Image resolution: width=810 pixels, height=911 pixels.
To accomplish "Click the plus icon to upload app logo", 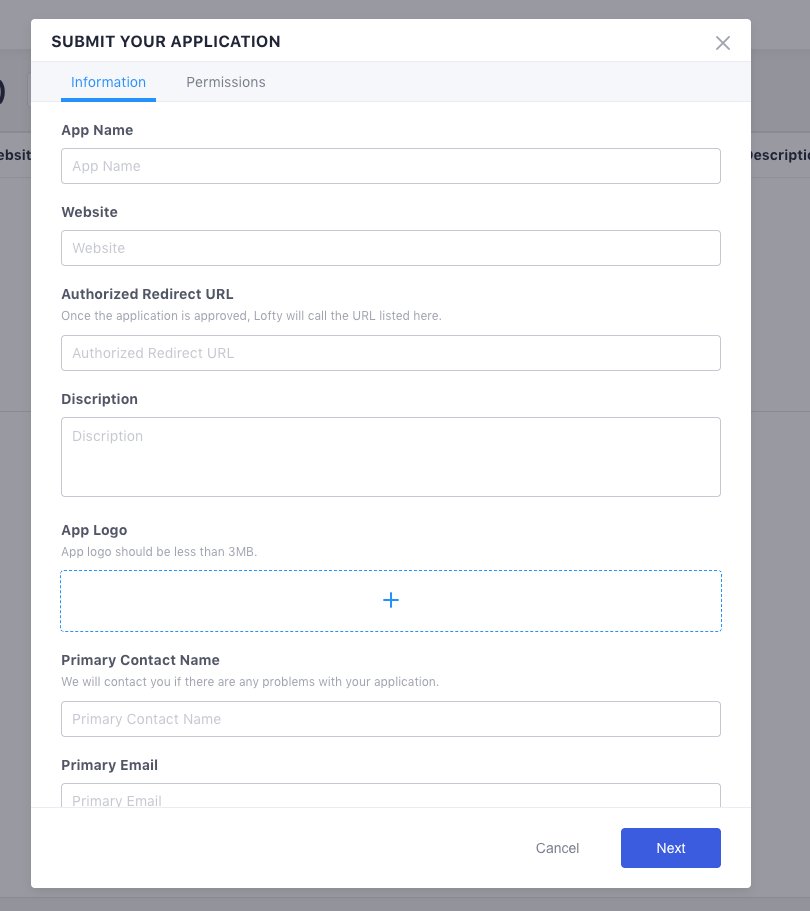I will click(391, 600).
